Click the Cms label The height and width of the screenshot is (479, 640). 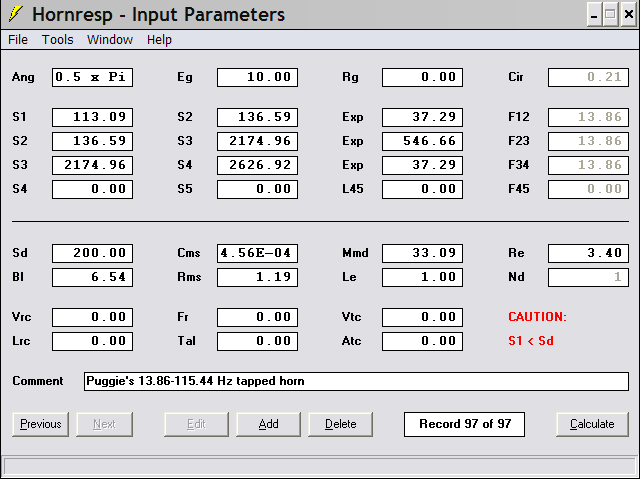tap(189, 253)
